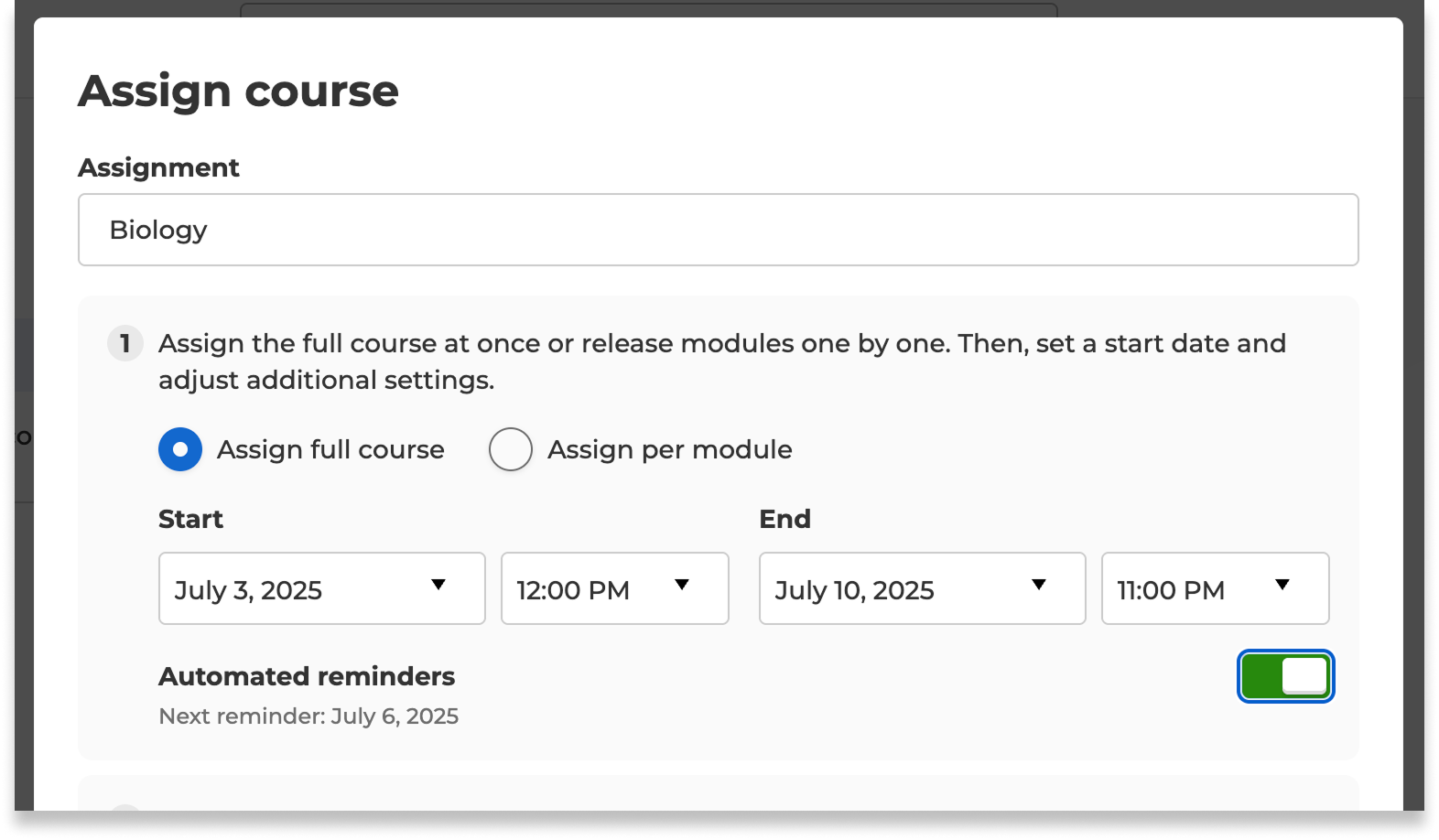Open the July 10, 2025 end date picker
The height and width of the screenshot is (840, 1439).
tap(923, 588)
